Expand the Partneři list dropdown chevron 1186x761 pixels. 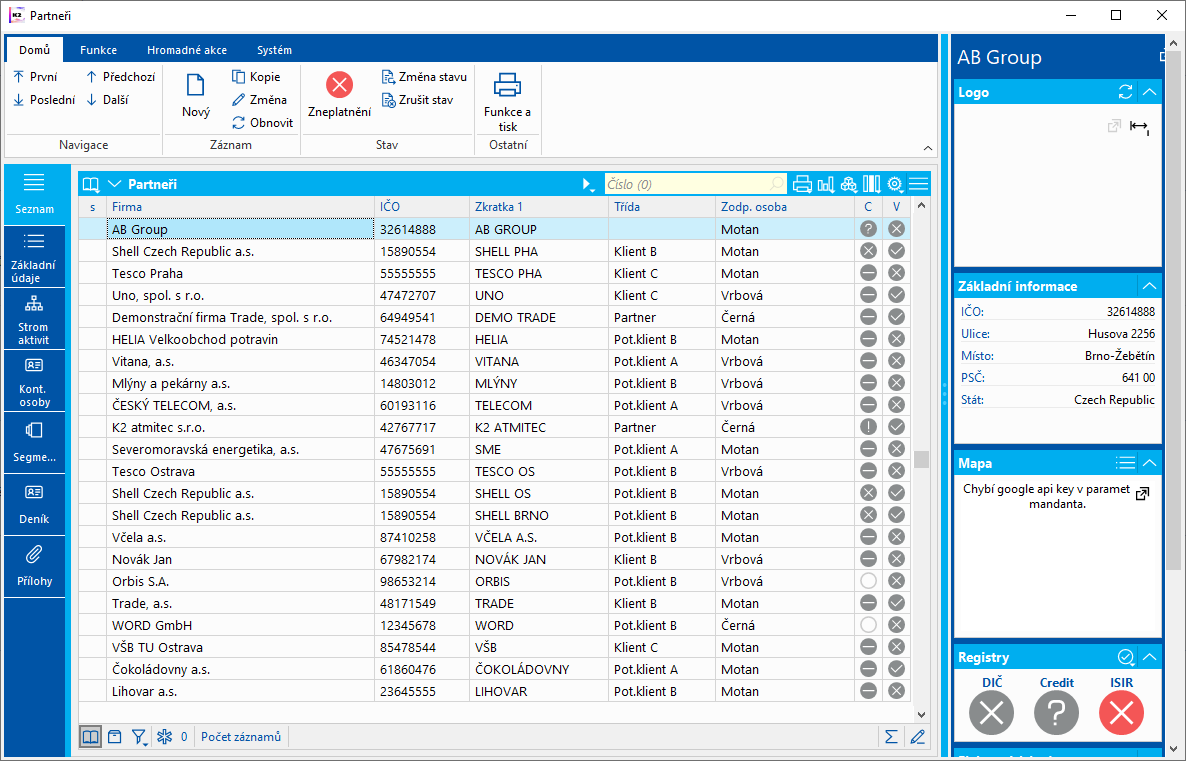coord(114,184)
